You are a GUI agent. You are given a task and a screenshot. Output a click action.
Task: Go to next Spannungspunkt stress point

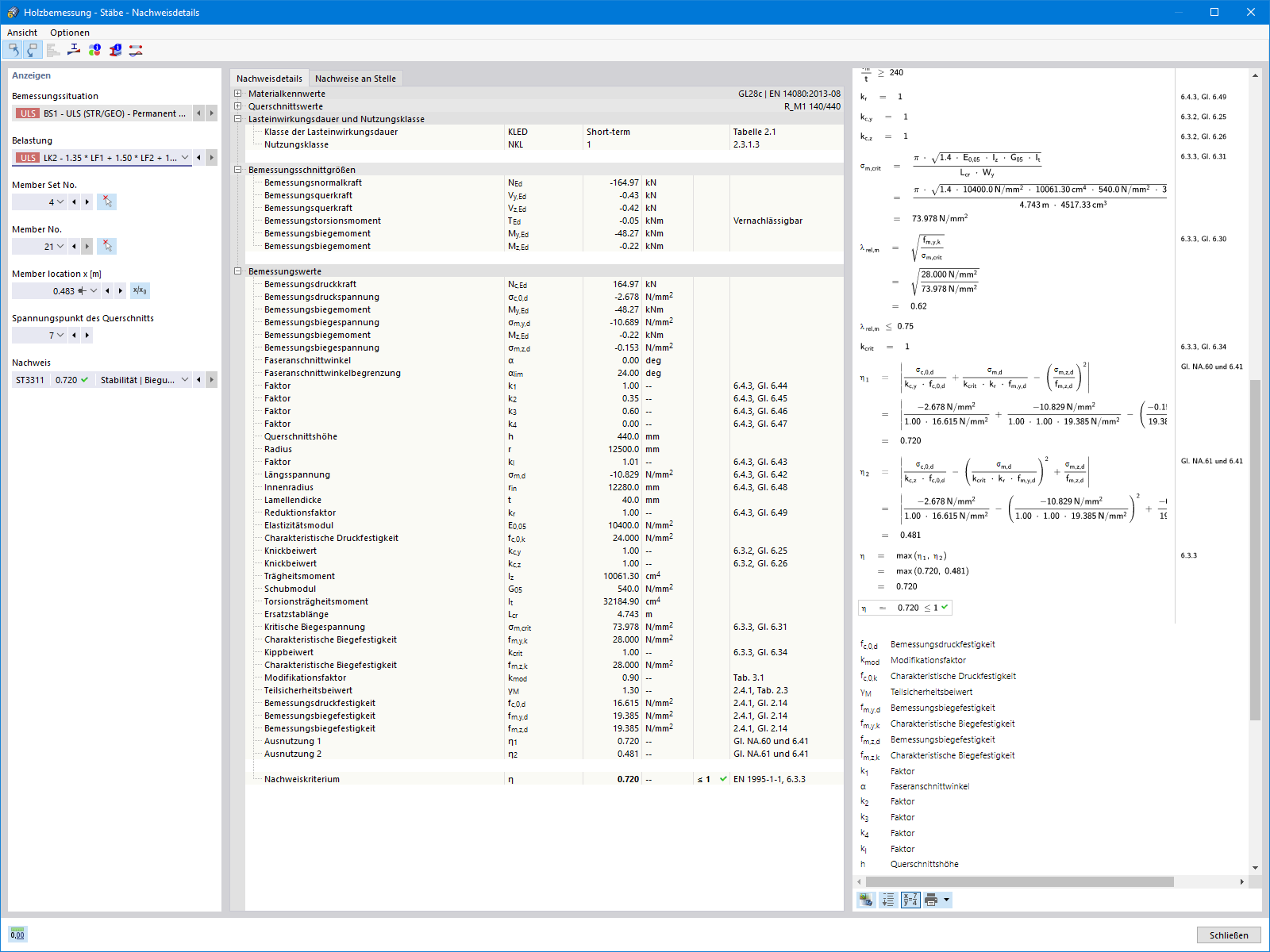point(87,335)
